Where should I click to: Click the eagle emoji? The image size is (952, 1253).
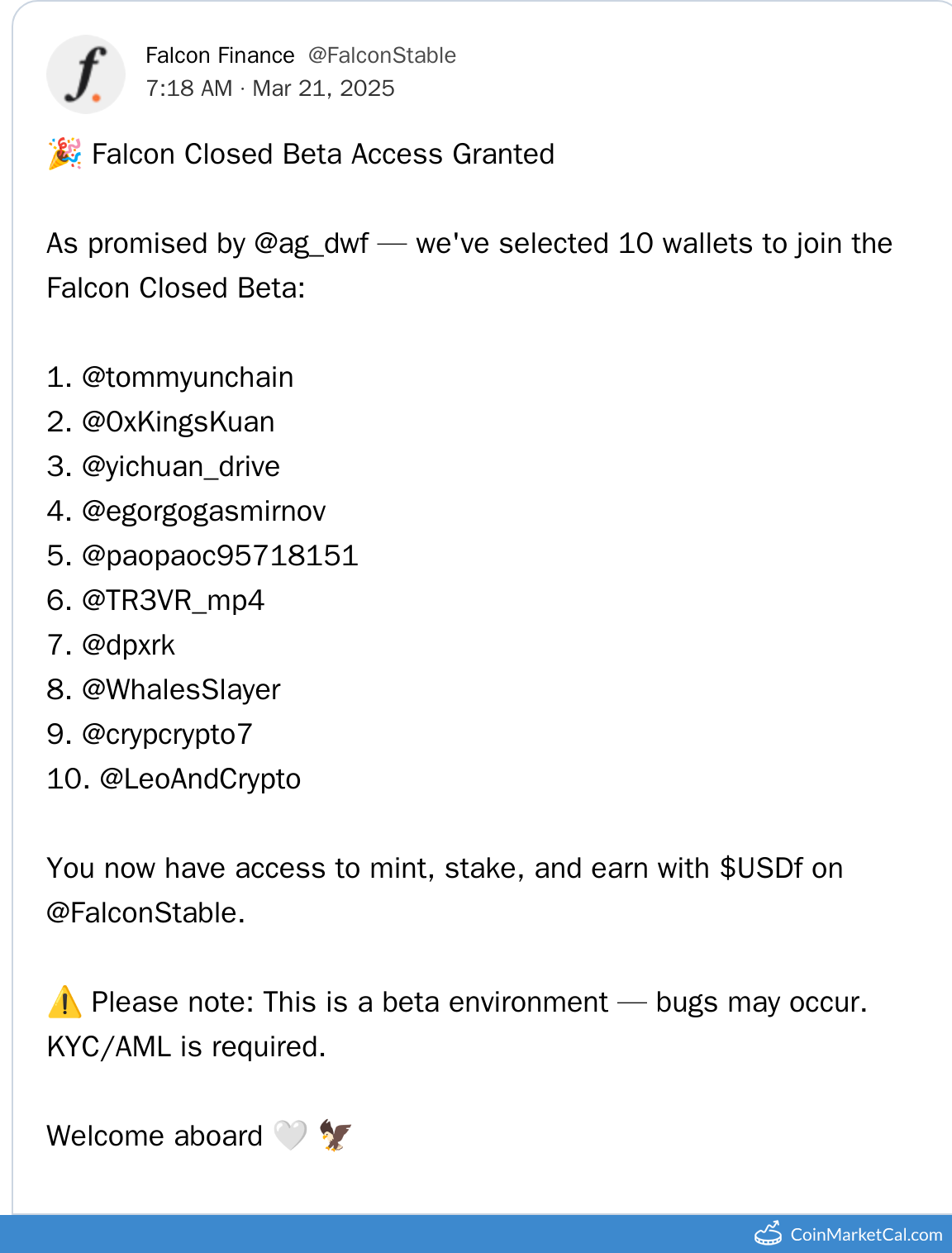click(336, 1136)
